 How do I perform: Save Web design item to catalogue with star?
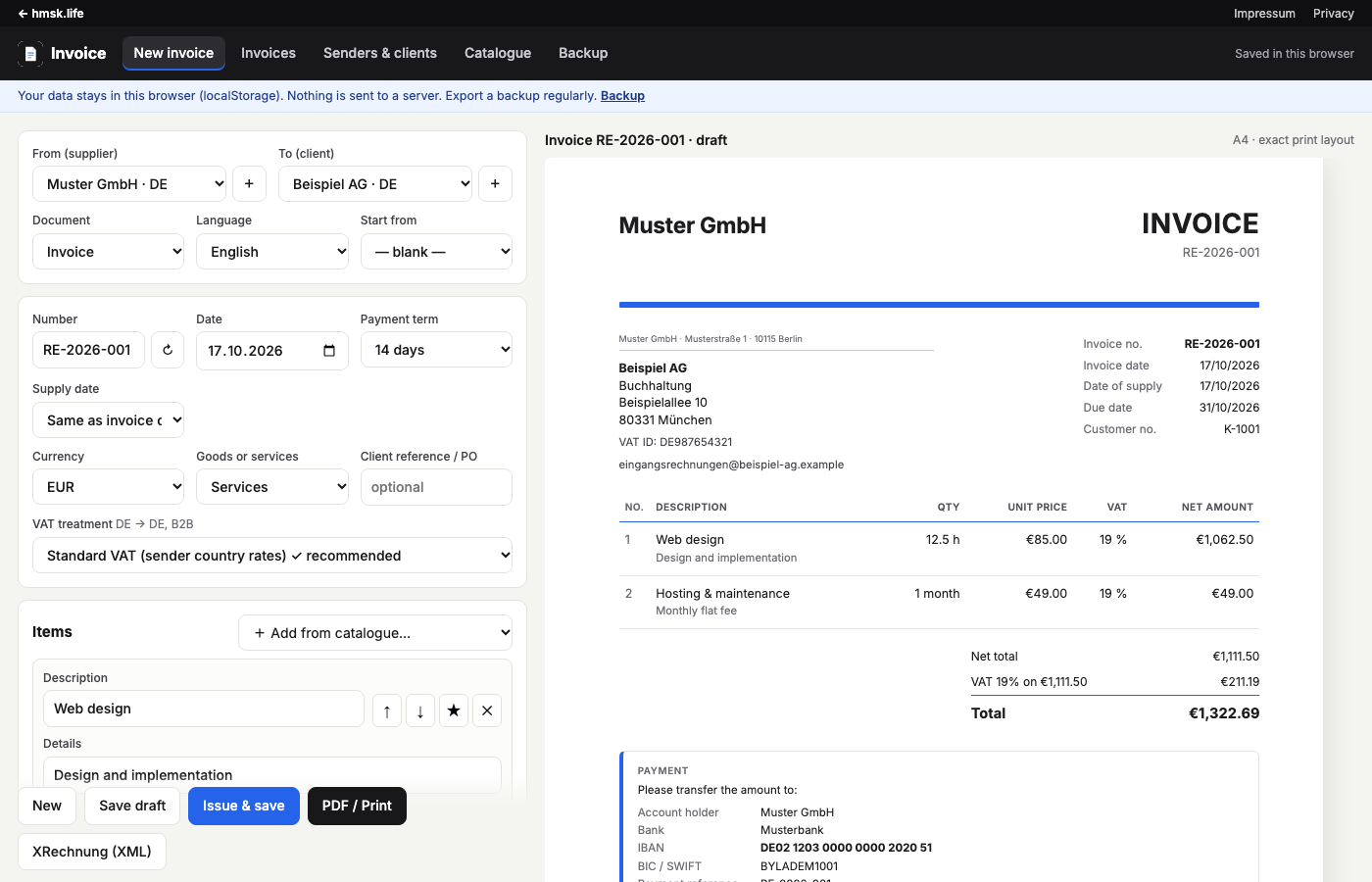[x=454, y=710]
